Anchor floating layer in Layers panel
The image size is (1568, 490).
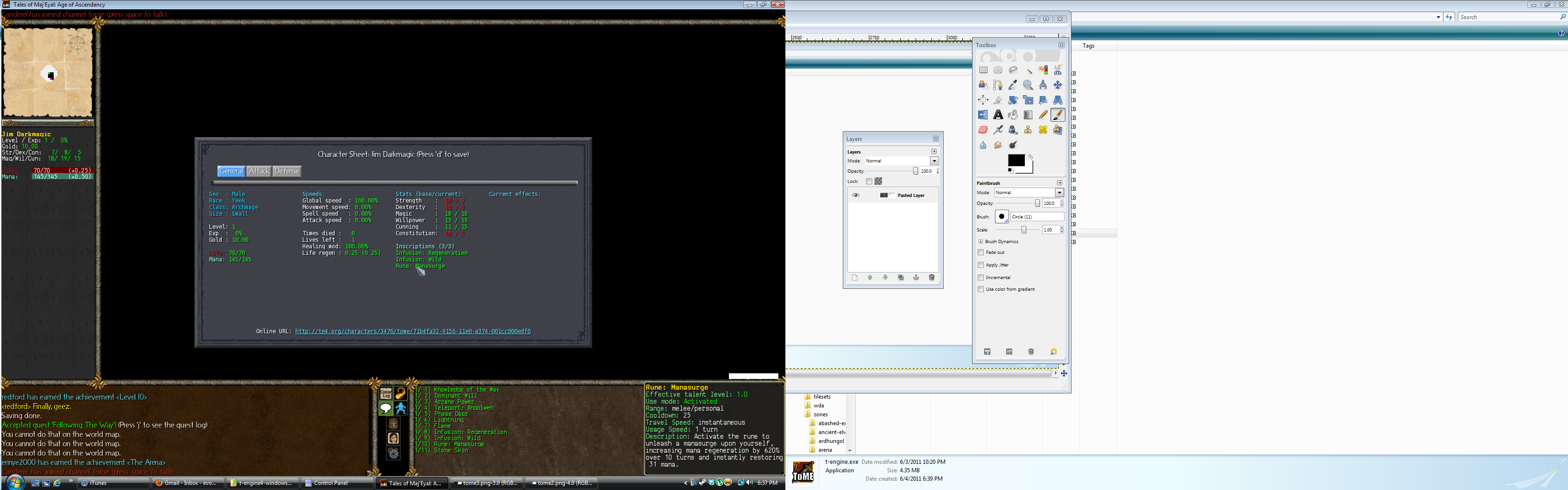916,277
